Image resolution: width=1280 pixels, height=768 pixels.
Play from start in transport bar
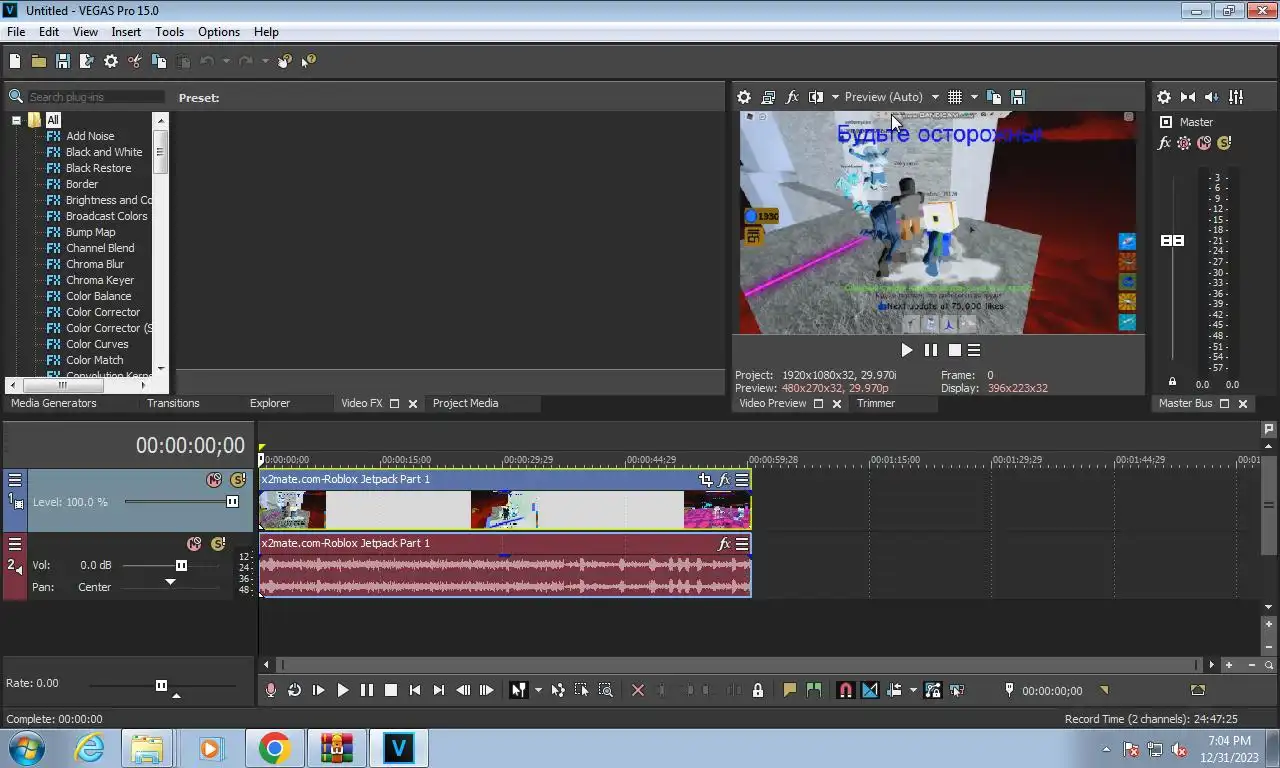(x=319, y=690)
